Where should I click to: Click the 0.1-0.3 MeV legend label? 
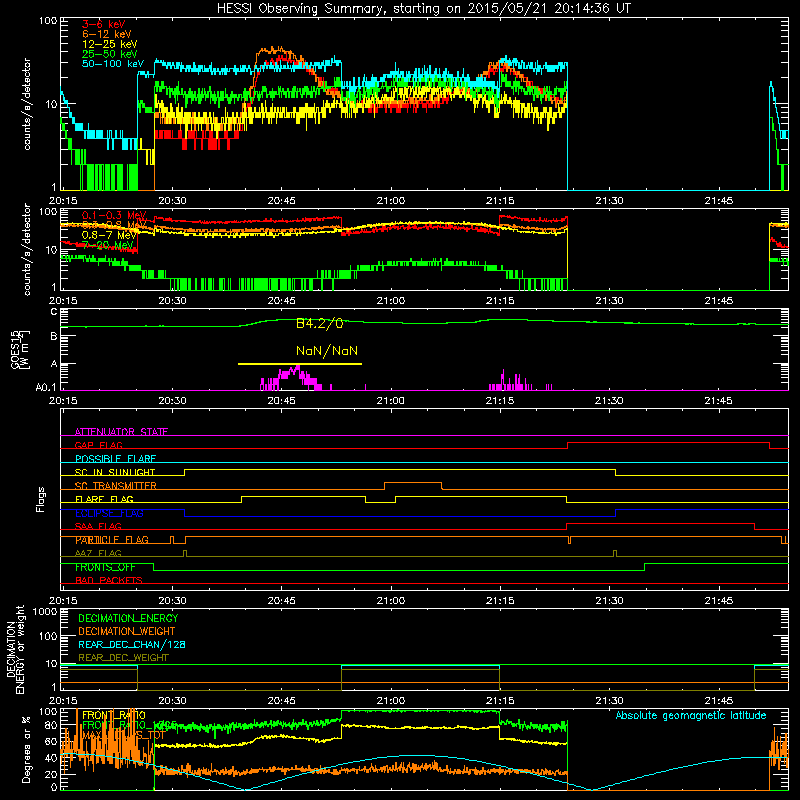click(114, 215)
